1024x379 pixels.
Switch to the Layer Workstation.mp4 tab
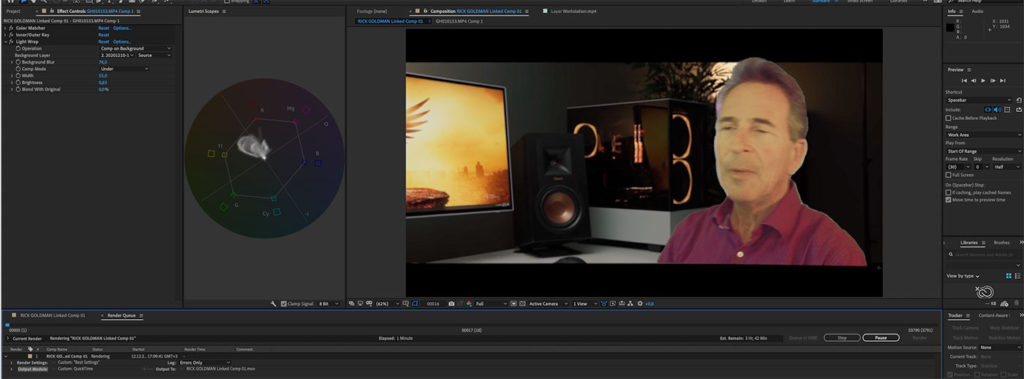coord(573,11)
